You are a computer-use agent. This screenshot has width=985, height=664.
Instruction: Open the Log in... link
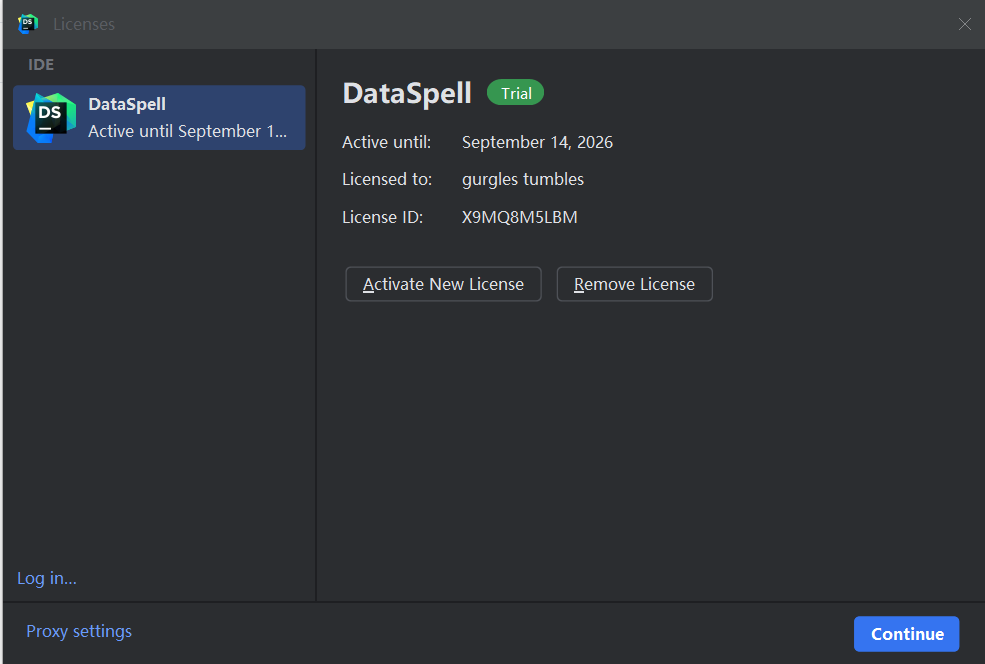tap(47, 578)
